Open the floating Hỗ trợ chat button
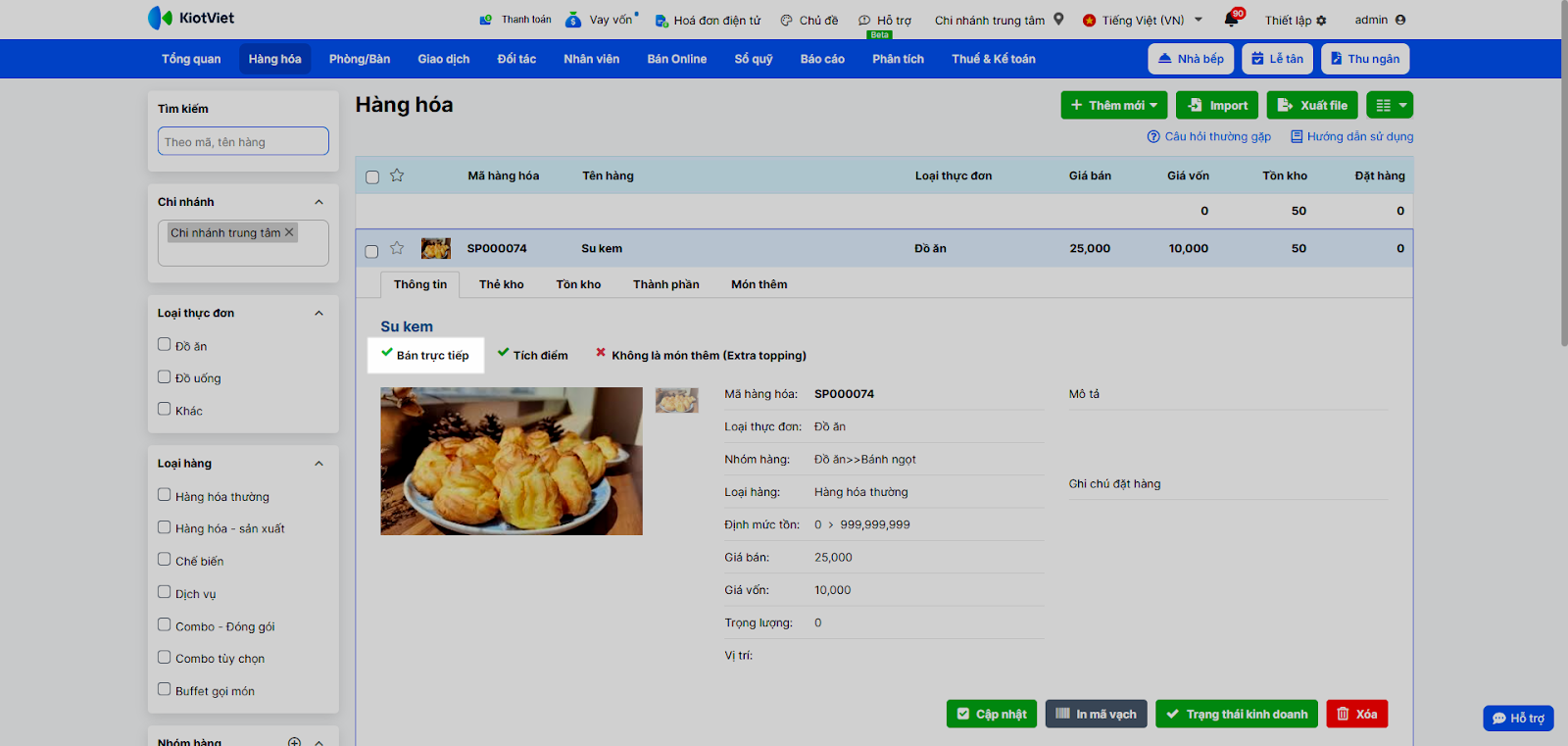 click(1518, 719)
